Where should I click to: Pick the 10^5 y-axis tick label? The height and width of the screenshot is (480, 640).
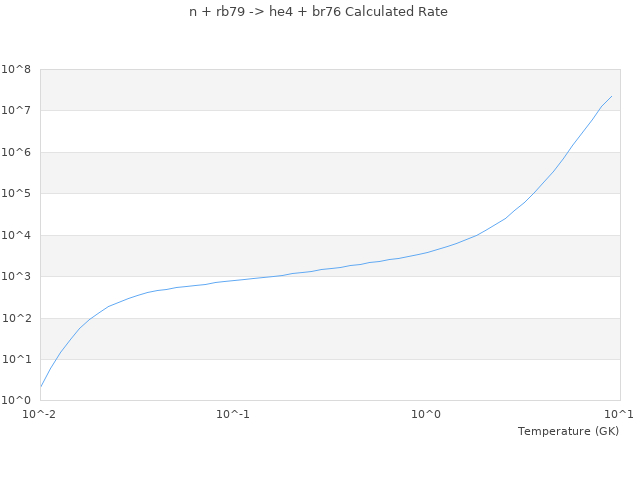pos(16,194)
